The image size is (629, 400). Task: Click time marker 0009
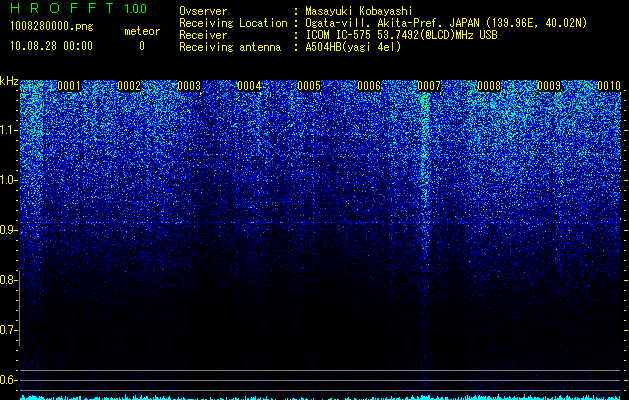[x=549, y=86]
